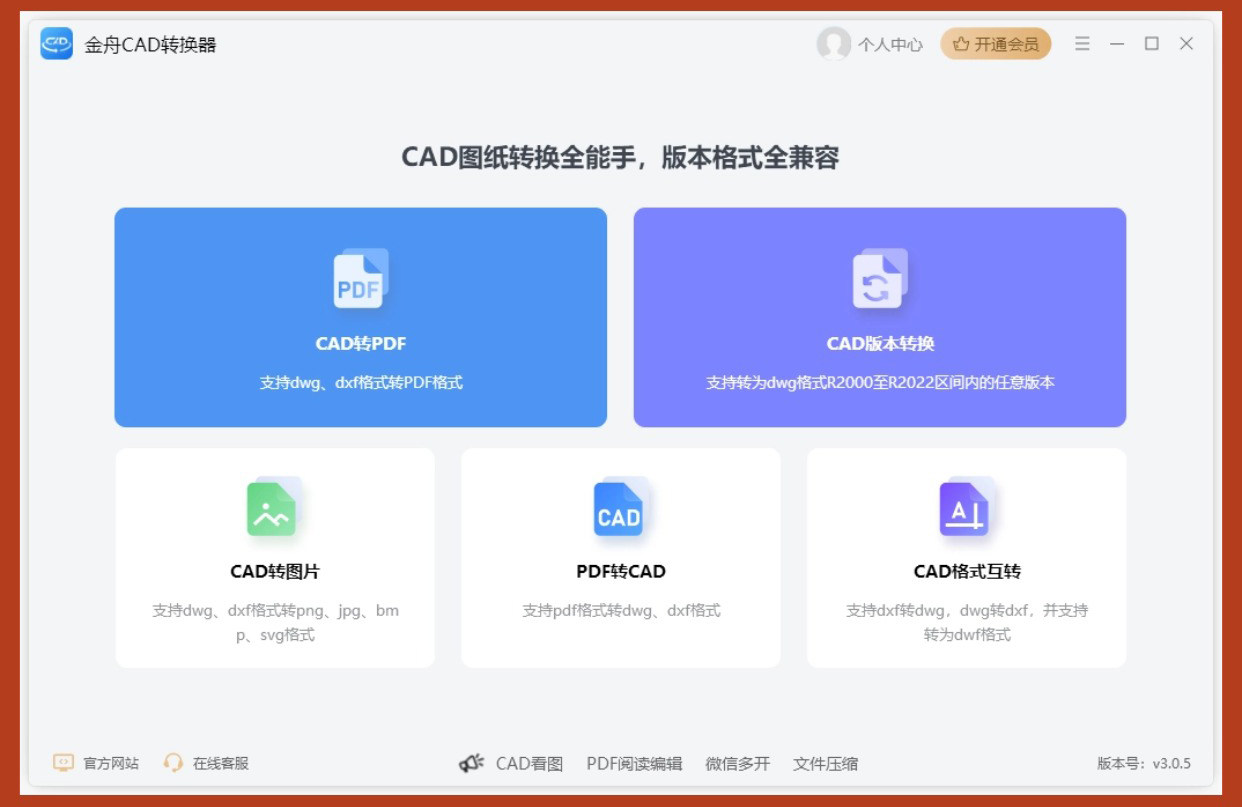The height and width of the screenshot is (807, 1242).
Task: Click the user avatar icon beside 个人中心
Action: 833,44
